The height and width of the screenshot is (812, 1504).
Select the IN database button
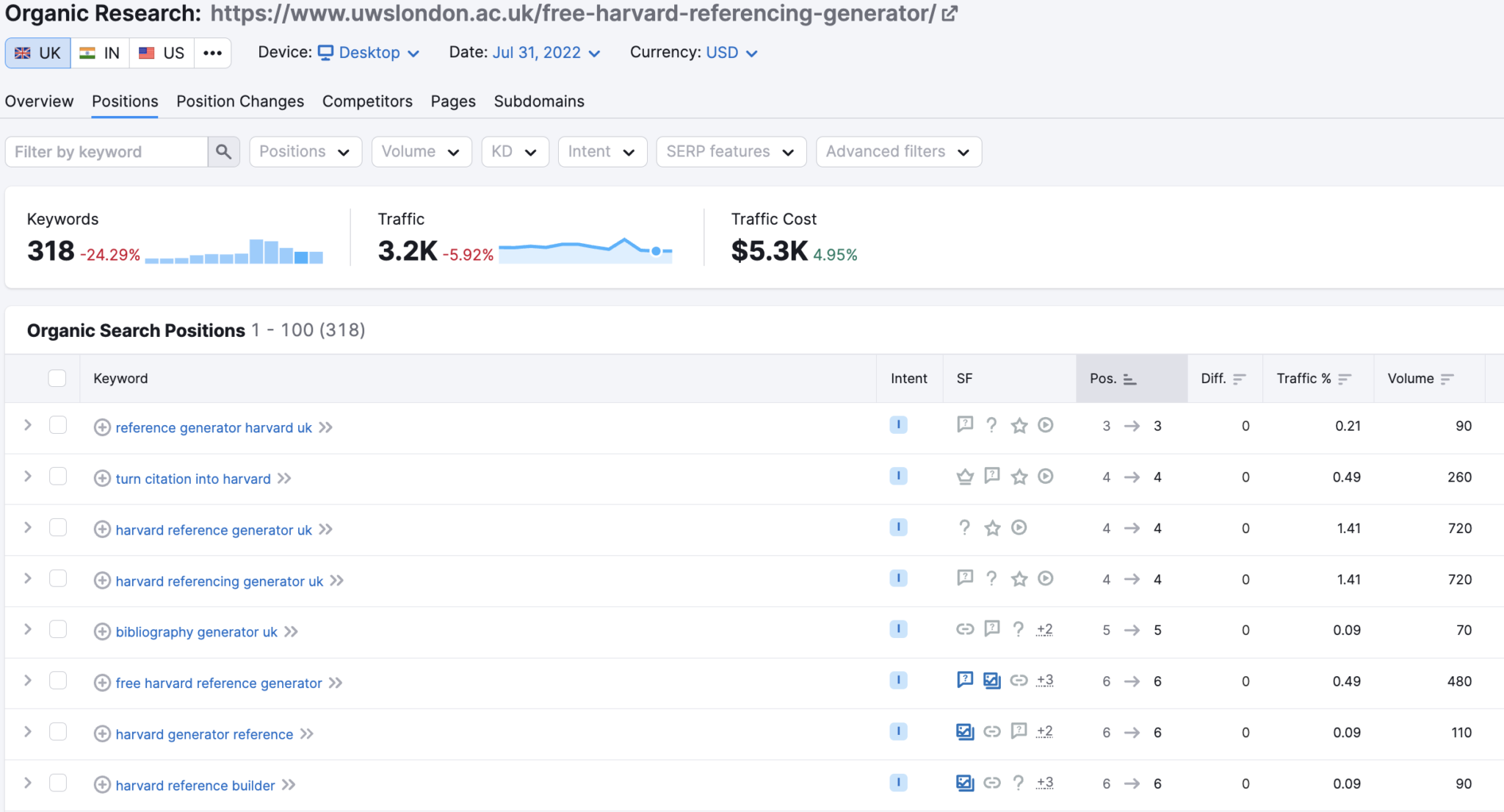[x=100, y=53]
